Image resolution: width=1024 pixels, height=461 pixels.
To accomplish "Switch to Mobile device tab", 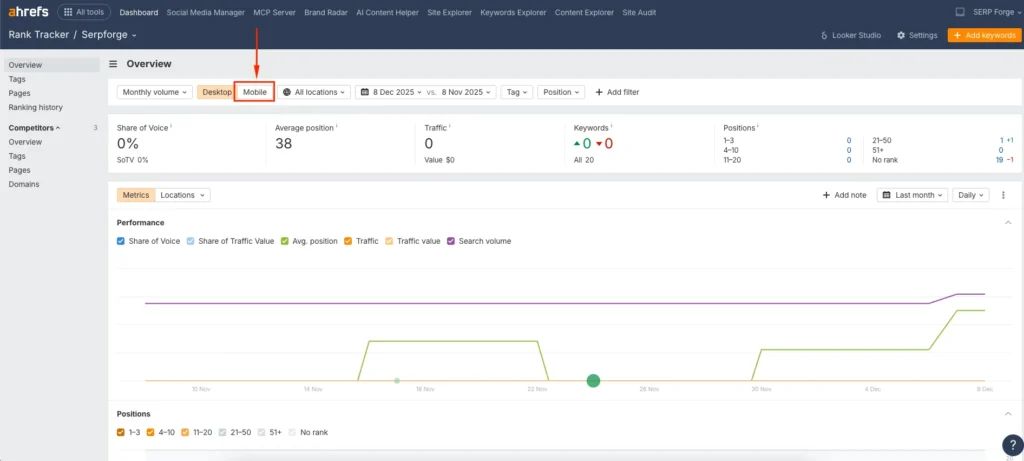I will [255, 92].
